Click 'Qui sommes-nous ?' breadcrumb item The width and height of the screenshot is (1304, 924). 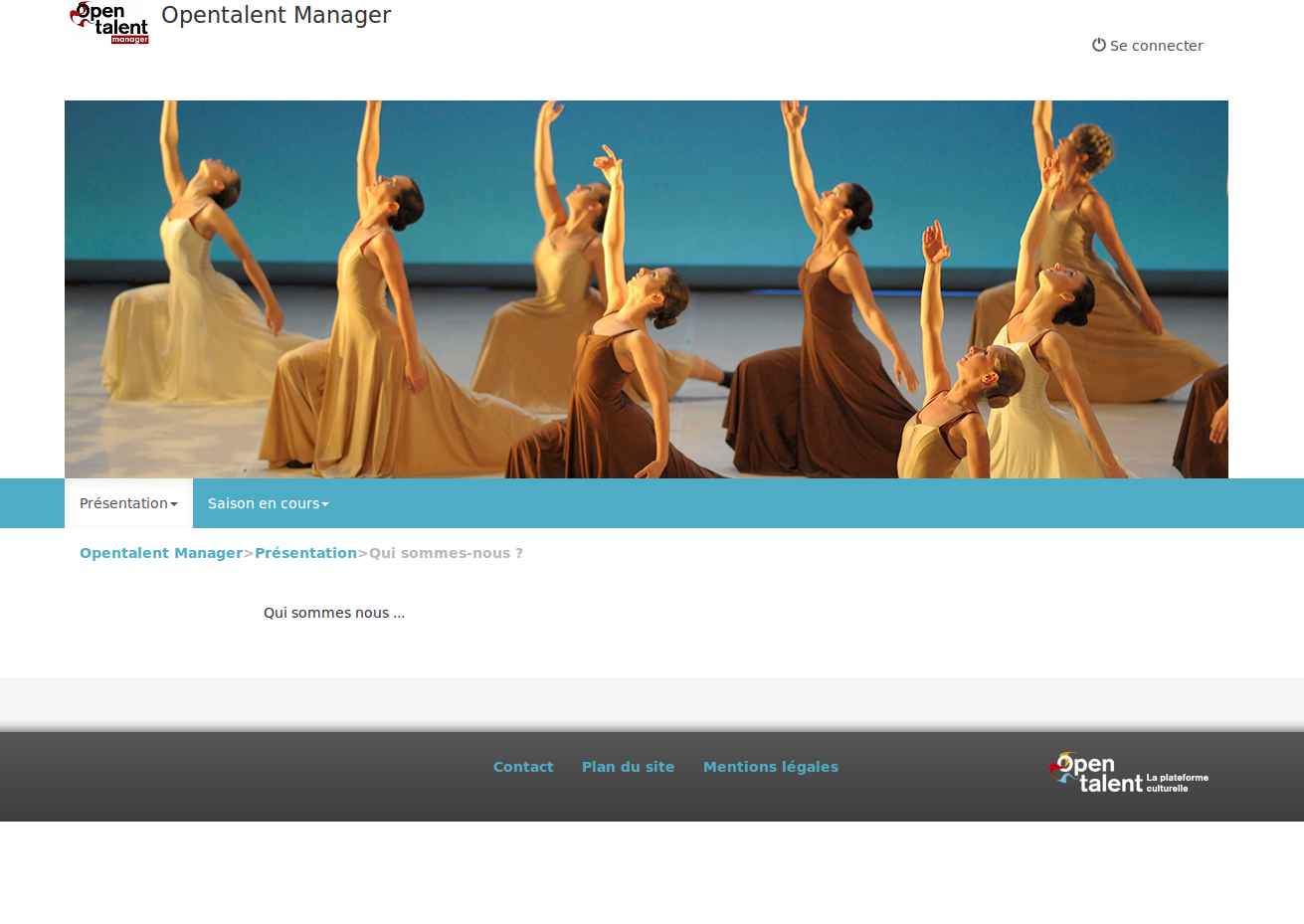tap(446, 553)
